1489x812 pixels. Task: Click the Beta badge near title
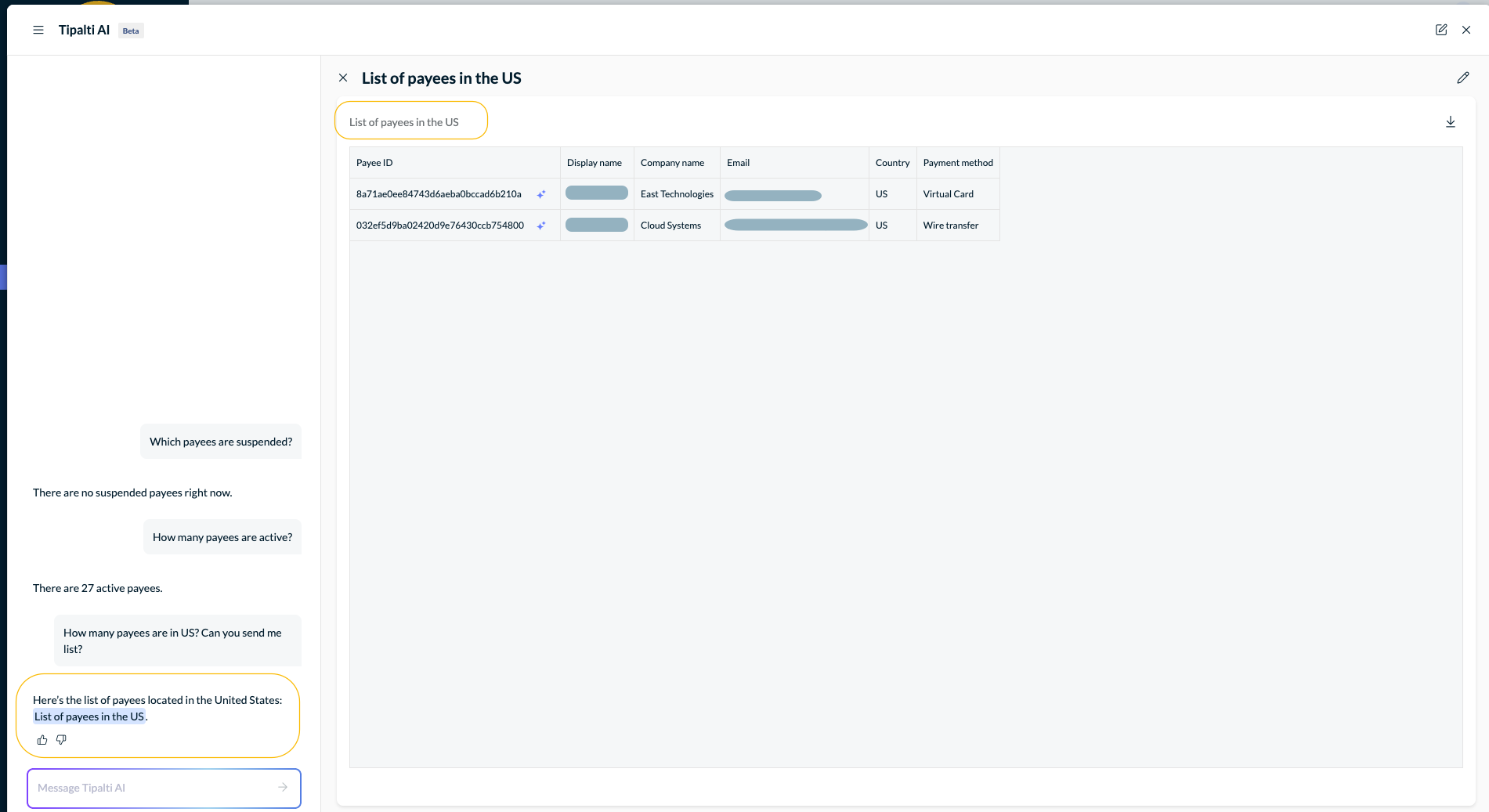click(x=131, y=31)
